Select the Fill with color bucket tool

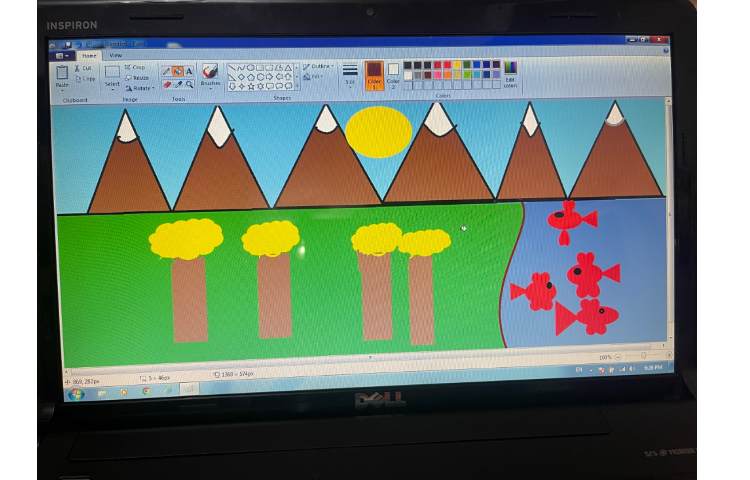point(178,71)
